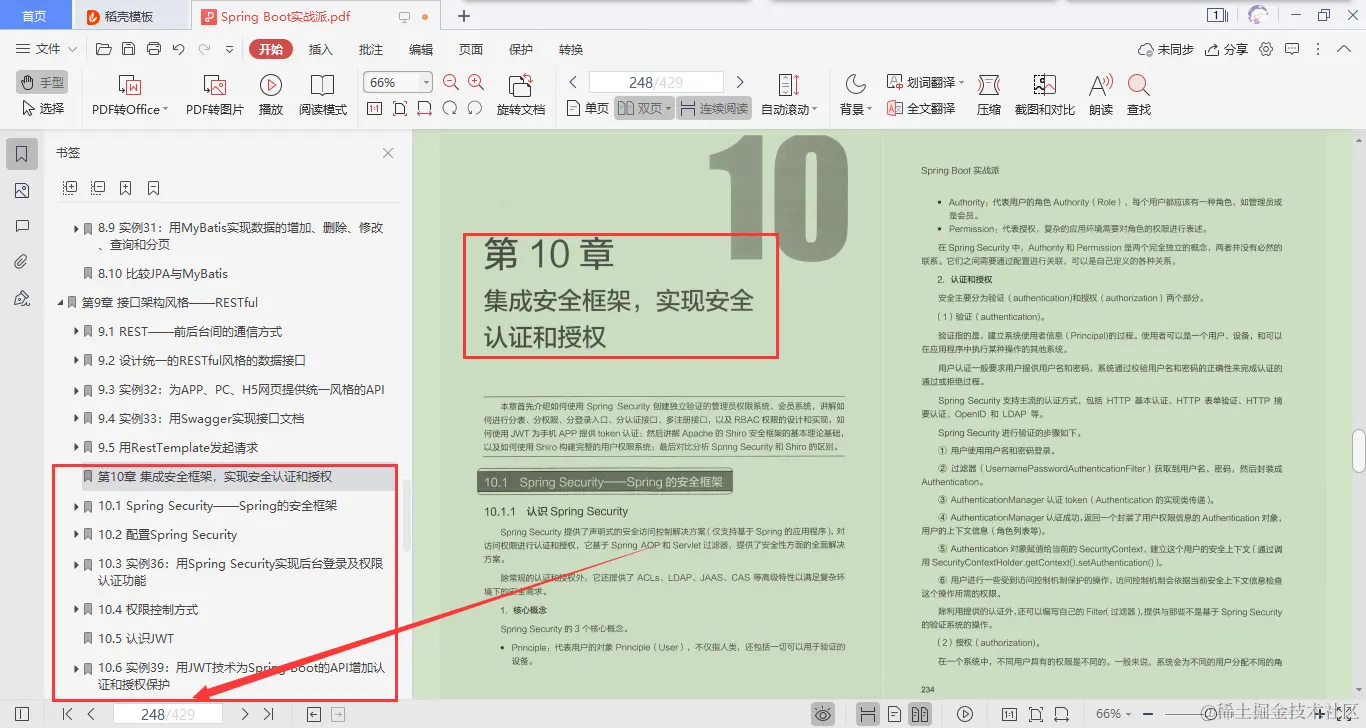Open 截图和对比 screenshot comparison tool

[x=1043, y=95]
